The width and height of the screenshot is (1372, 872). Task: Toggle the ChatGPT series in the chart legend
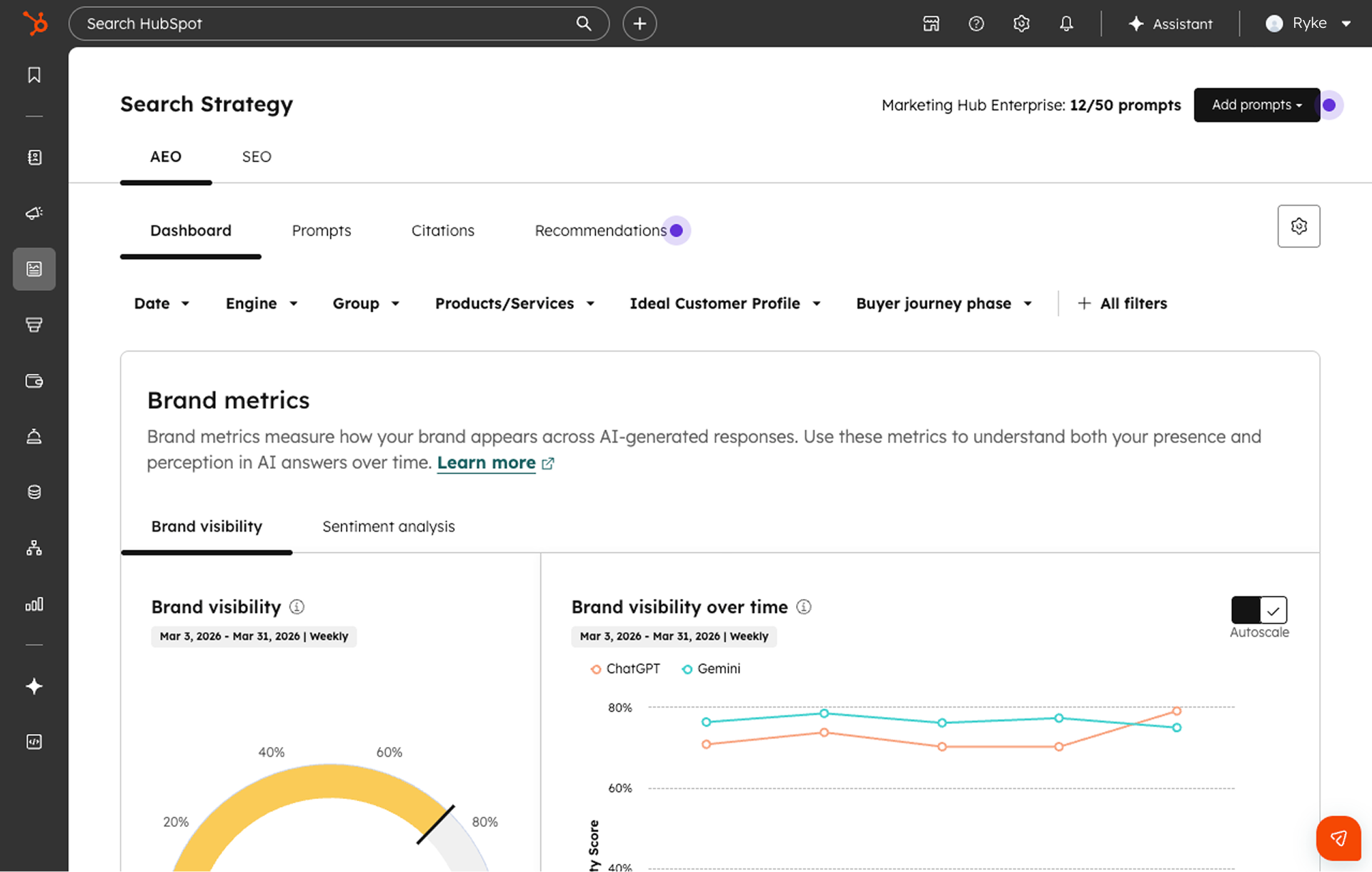625,668
